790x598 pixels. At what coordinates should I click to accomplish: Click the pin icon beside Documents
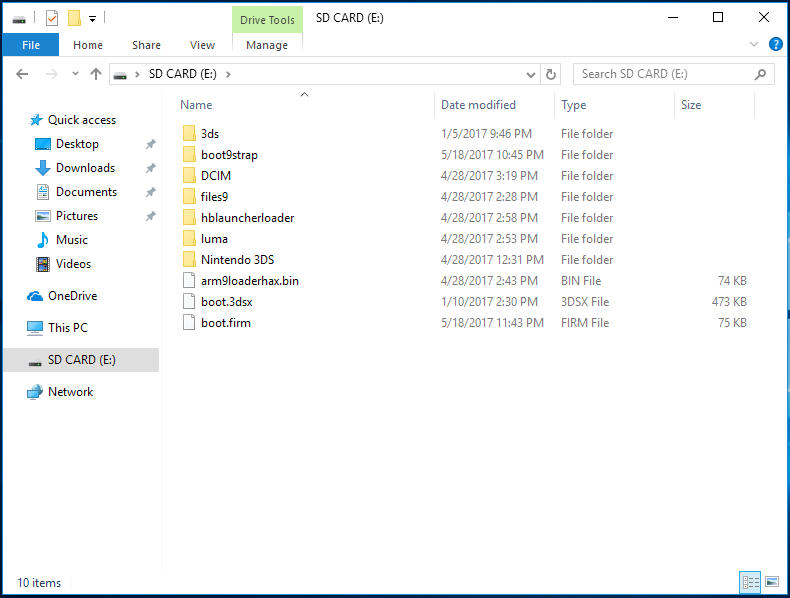click(x=150, y=192)
